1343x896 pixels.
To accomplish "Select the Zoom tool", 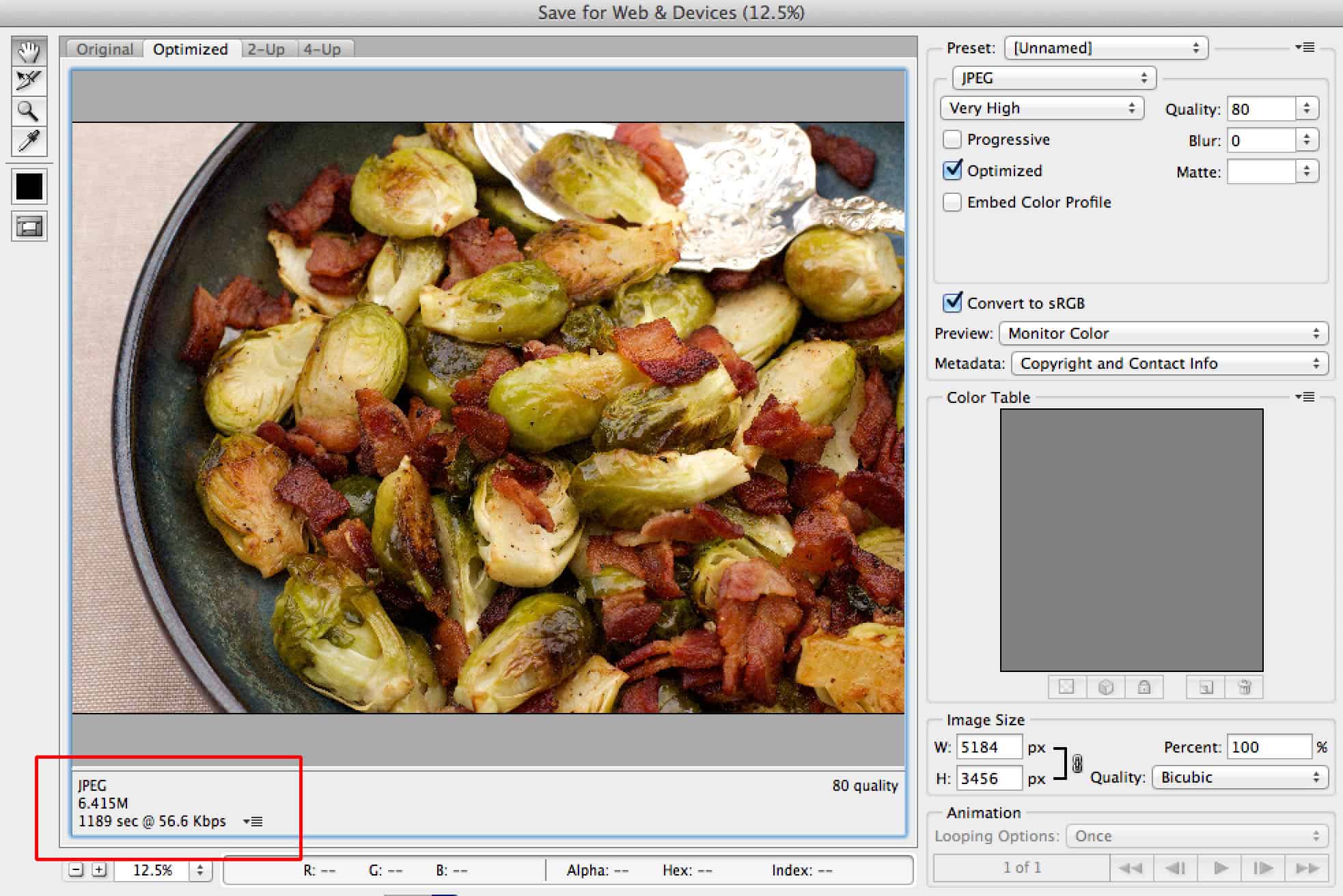I will [29, 111].
